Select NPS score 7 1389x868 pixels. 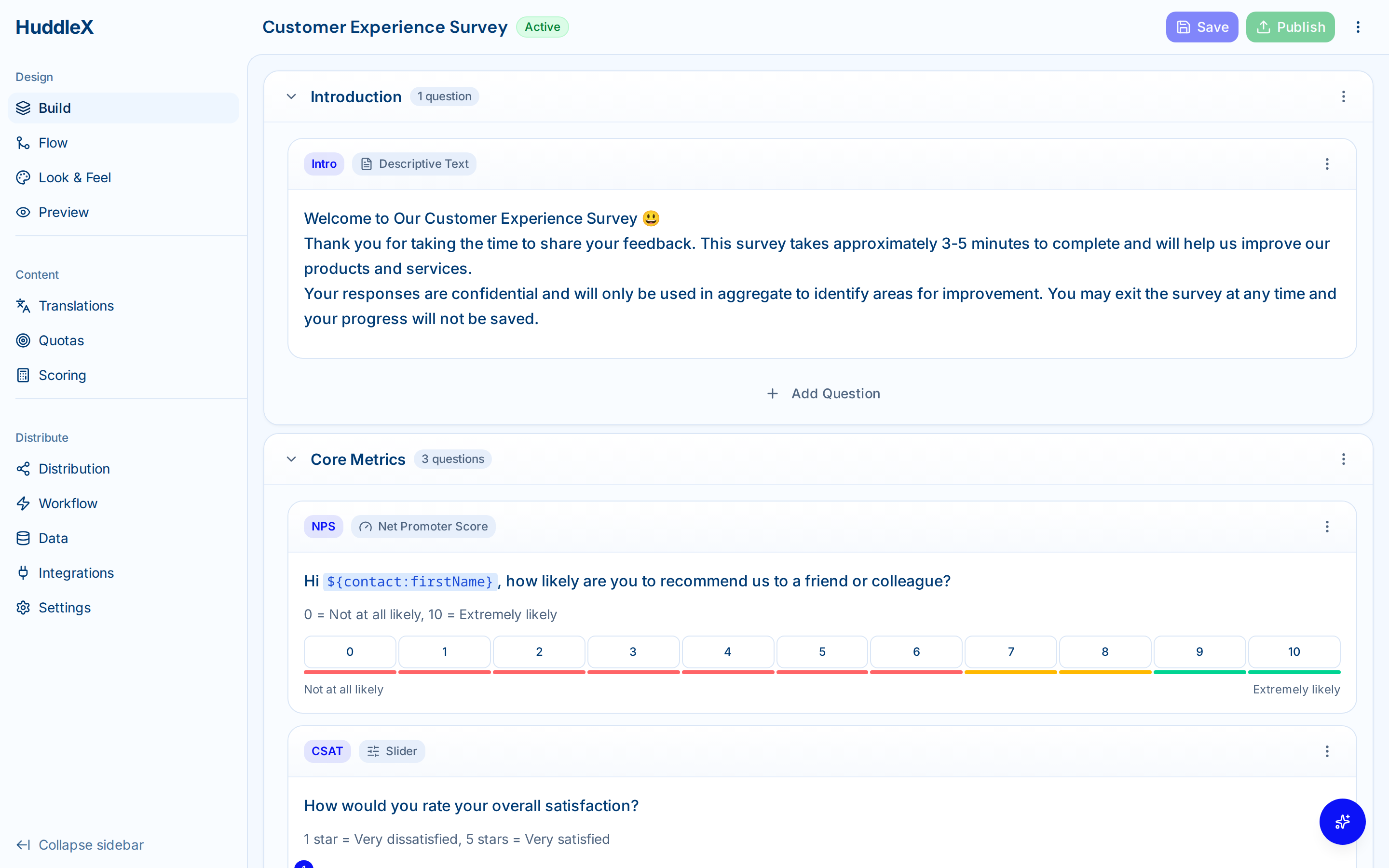(1011, 652)
